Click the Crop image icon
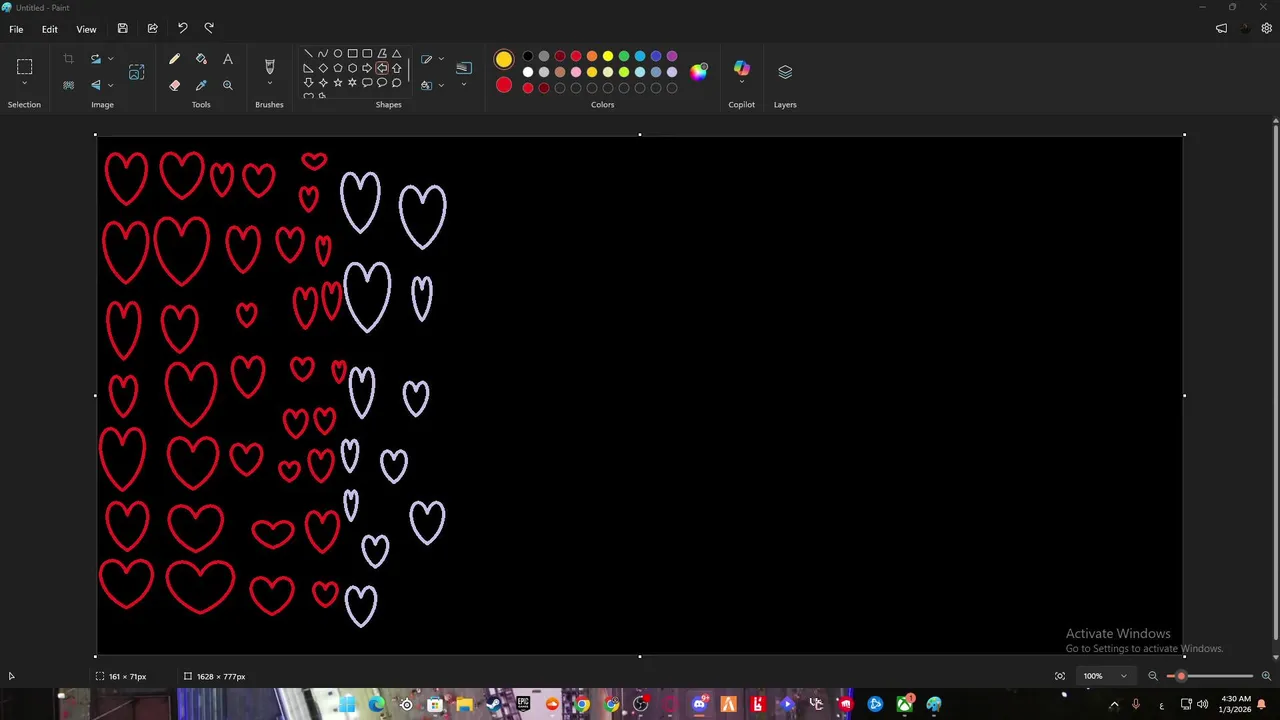1280x720 pixels. point(68,60)
